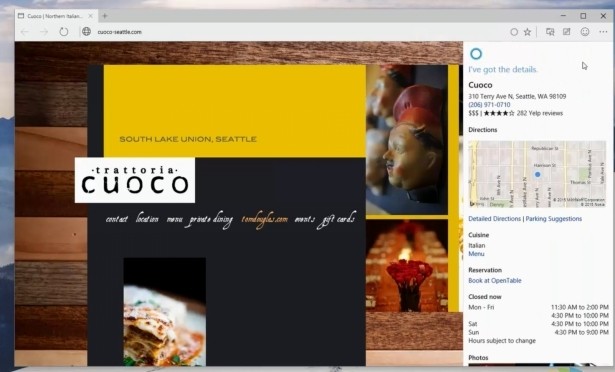Click the Closed now status text
The height and width of the screenshot is (372, 615).
tap(485, 297)
